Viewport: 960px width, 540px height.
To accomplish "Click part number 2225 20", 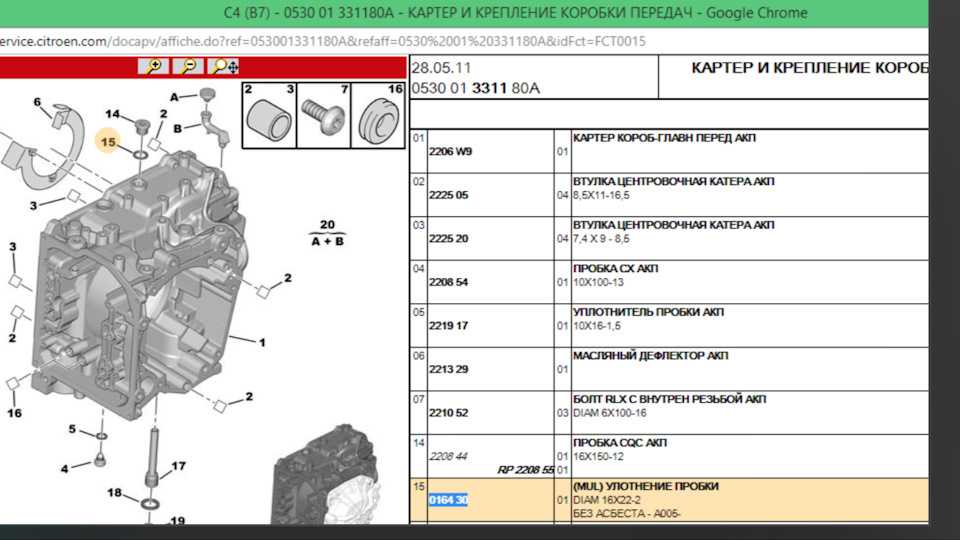I will coord(448,238).
